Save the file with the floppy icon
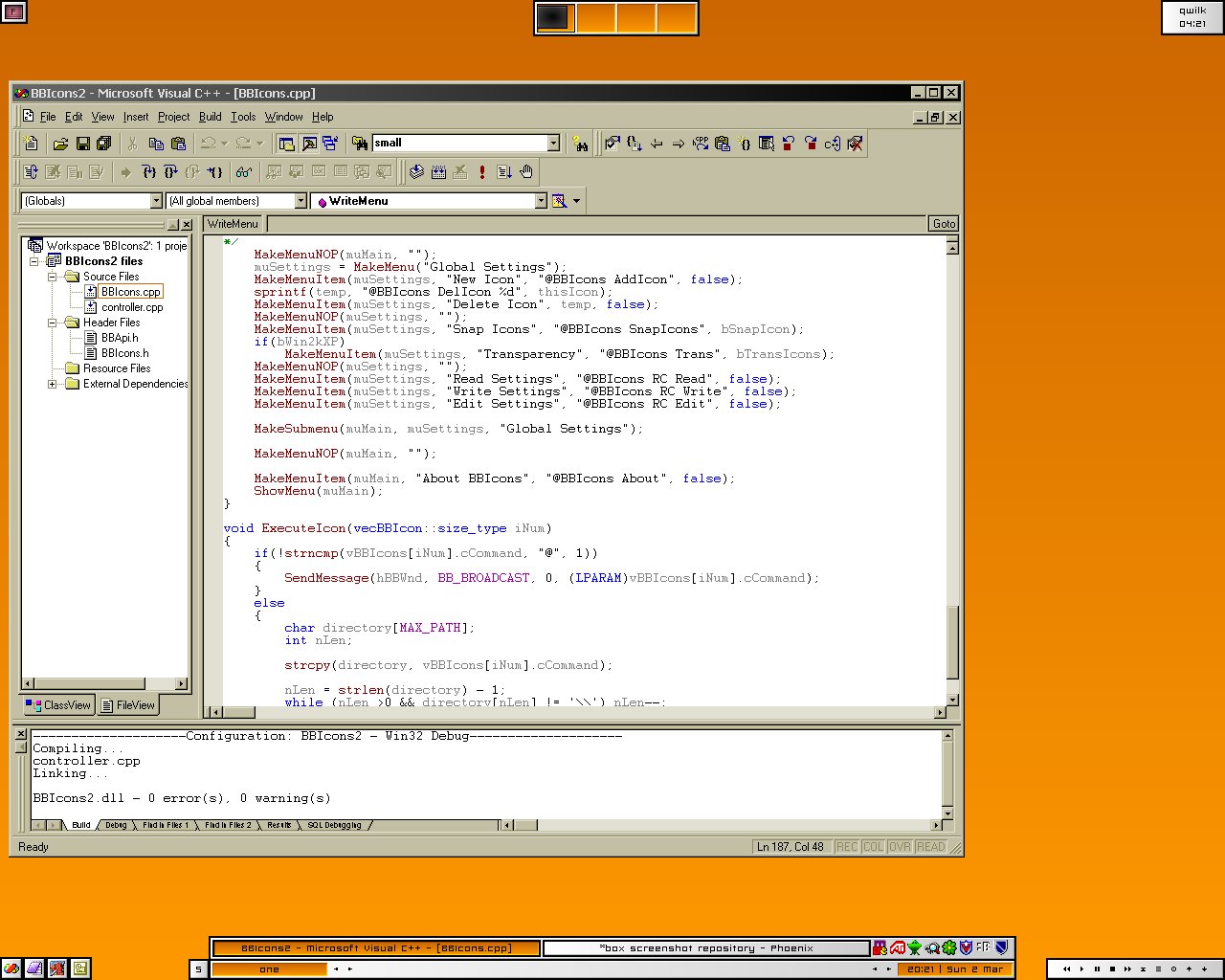The image size is (1225, 980). coord(82,144)
